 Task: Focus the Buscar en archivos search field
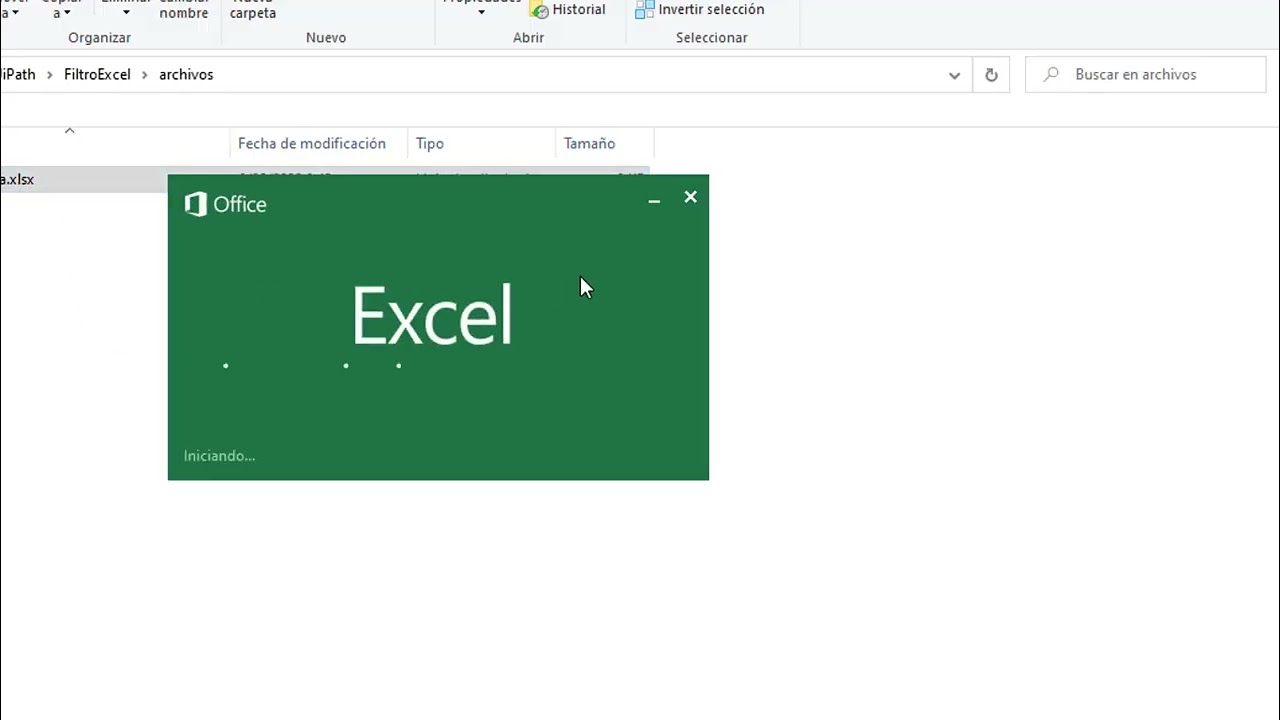(x=1146, y=75)
